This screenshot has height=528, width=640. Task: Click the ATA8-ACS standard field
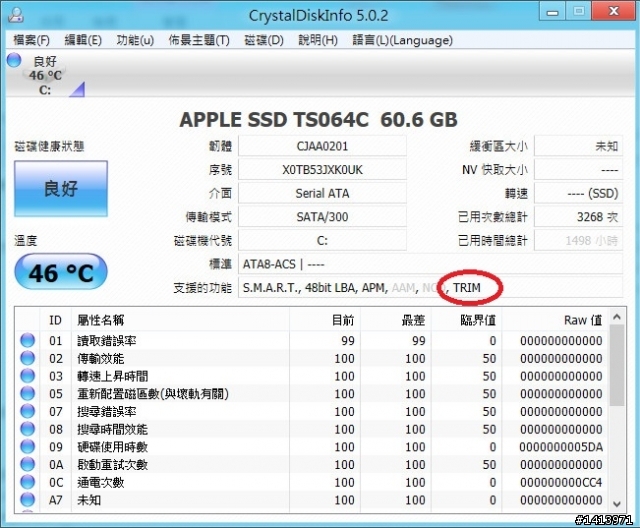tap(430, 264)
